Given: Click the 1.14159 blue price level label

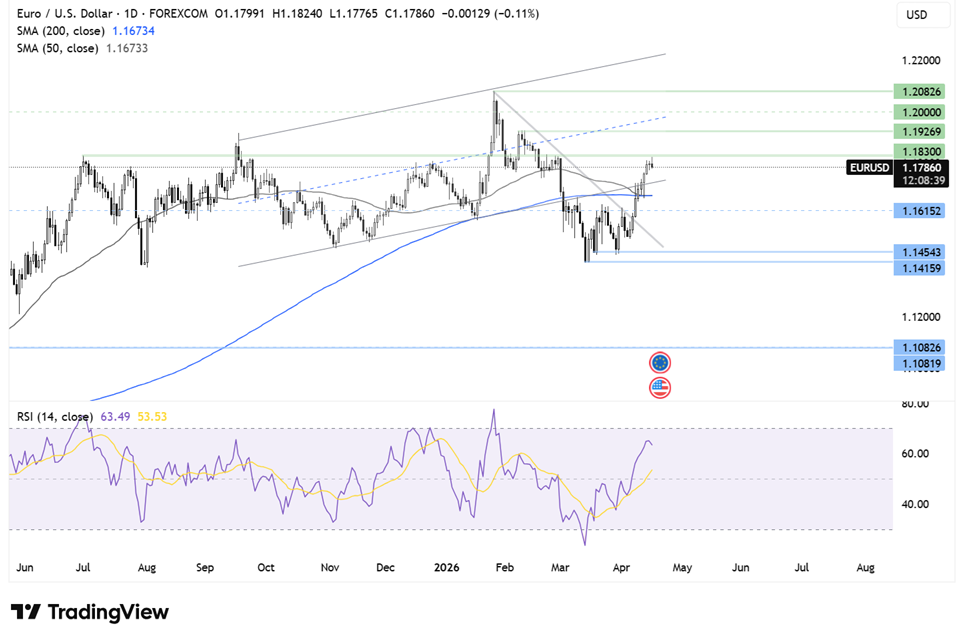Looking at the screenshot, I should [x=918, y=269].
